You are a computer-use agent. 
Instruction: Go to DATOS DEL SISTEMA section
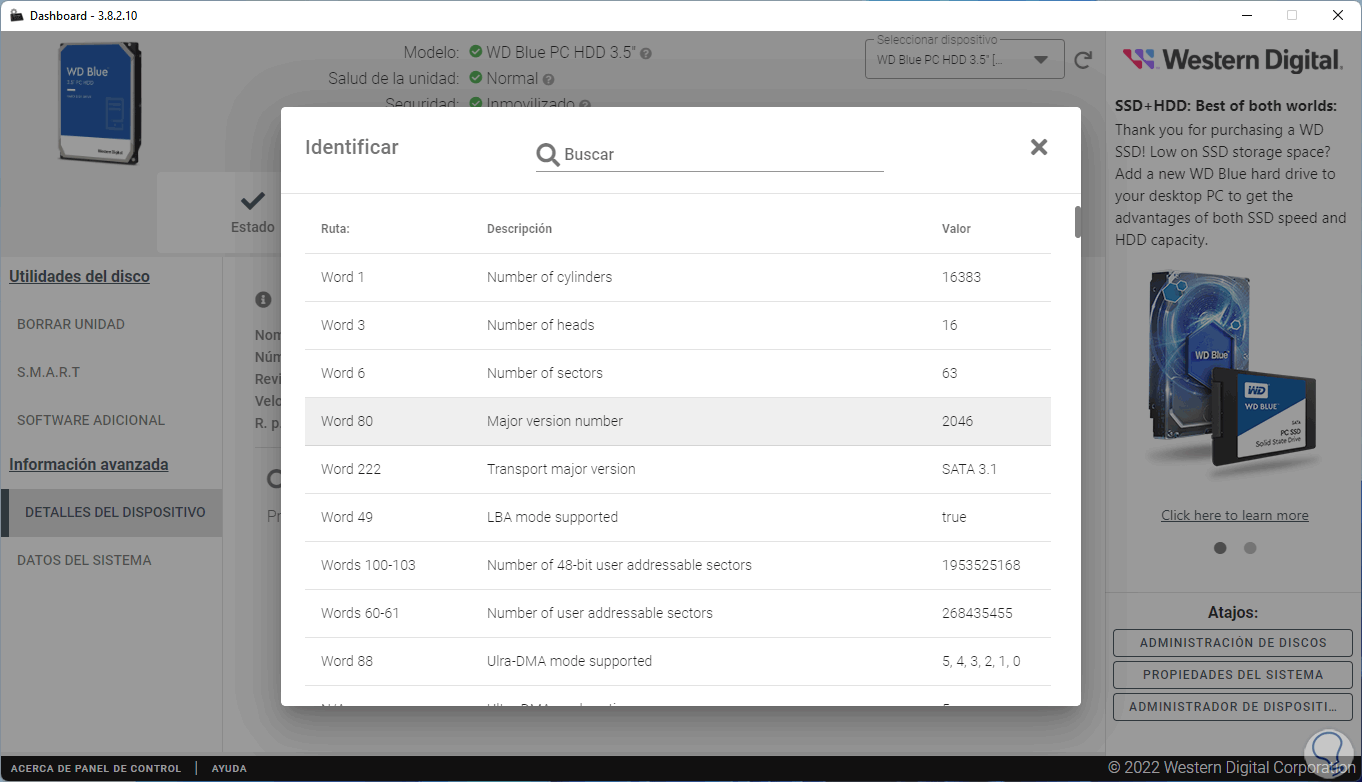tap(84, 560)
